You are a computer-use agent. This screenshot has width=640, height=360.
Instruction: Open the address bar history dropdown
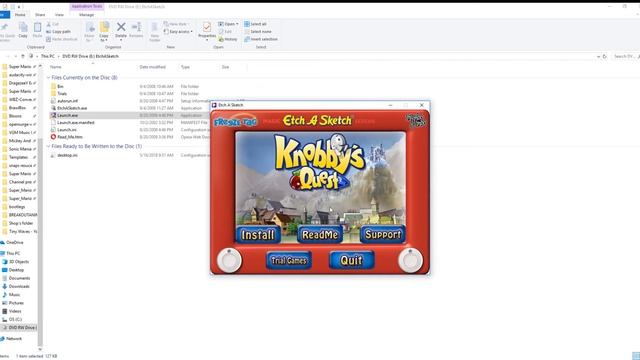click(x=598, y=56)
